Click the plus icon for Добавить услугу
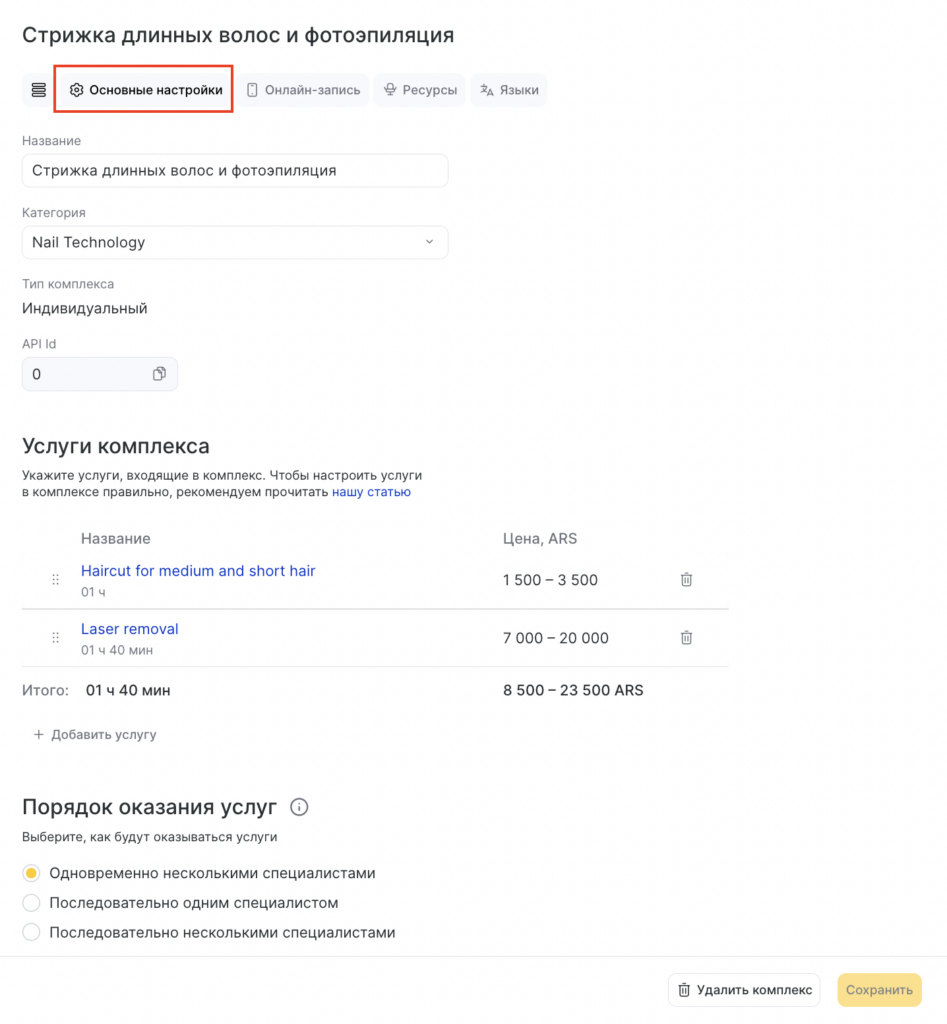 pos(39,734)
